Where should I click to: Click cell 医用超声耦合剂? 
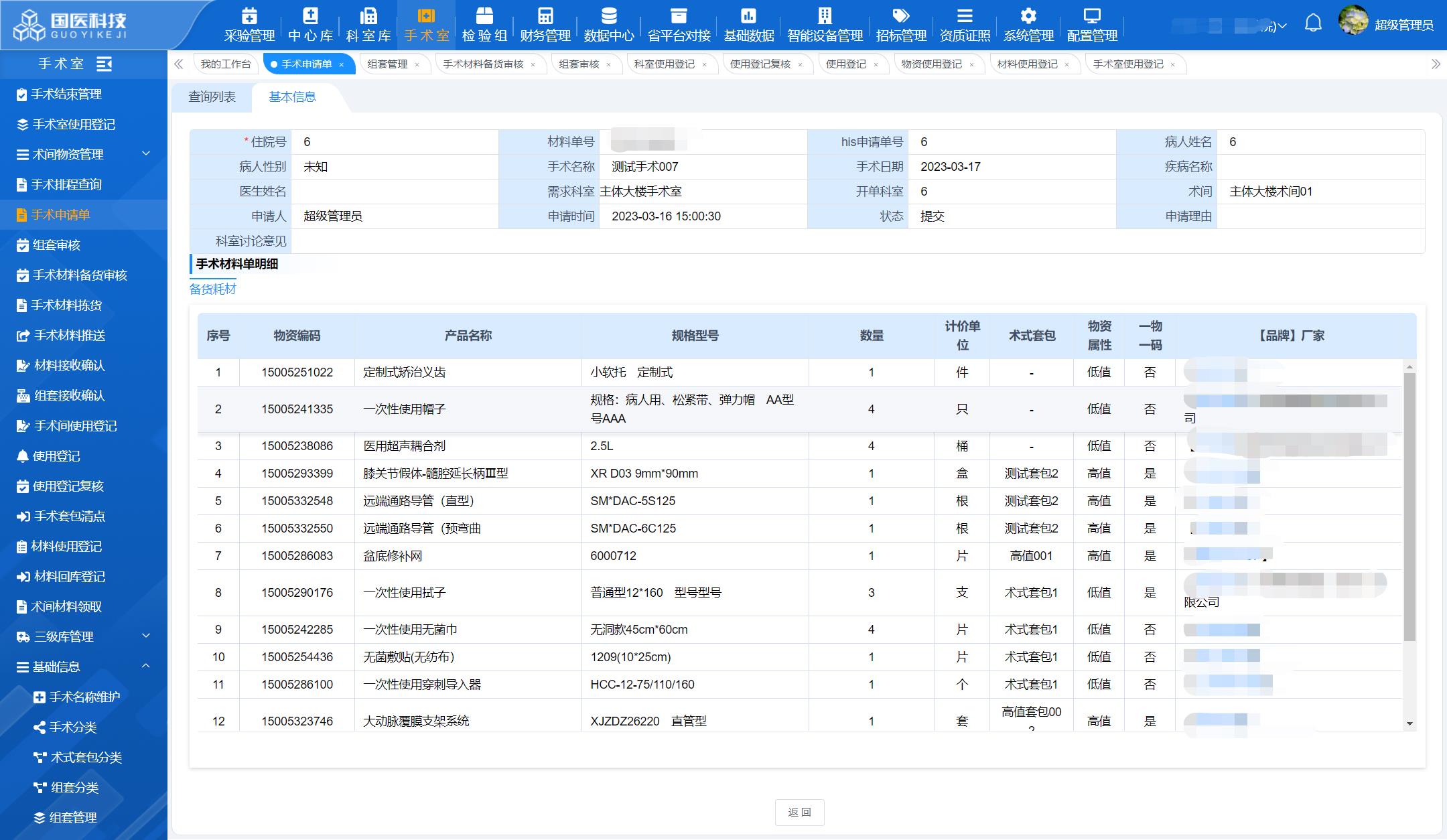pyautogui.click(x=468, y=446)
